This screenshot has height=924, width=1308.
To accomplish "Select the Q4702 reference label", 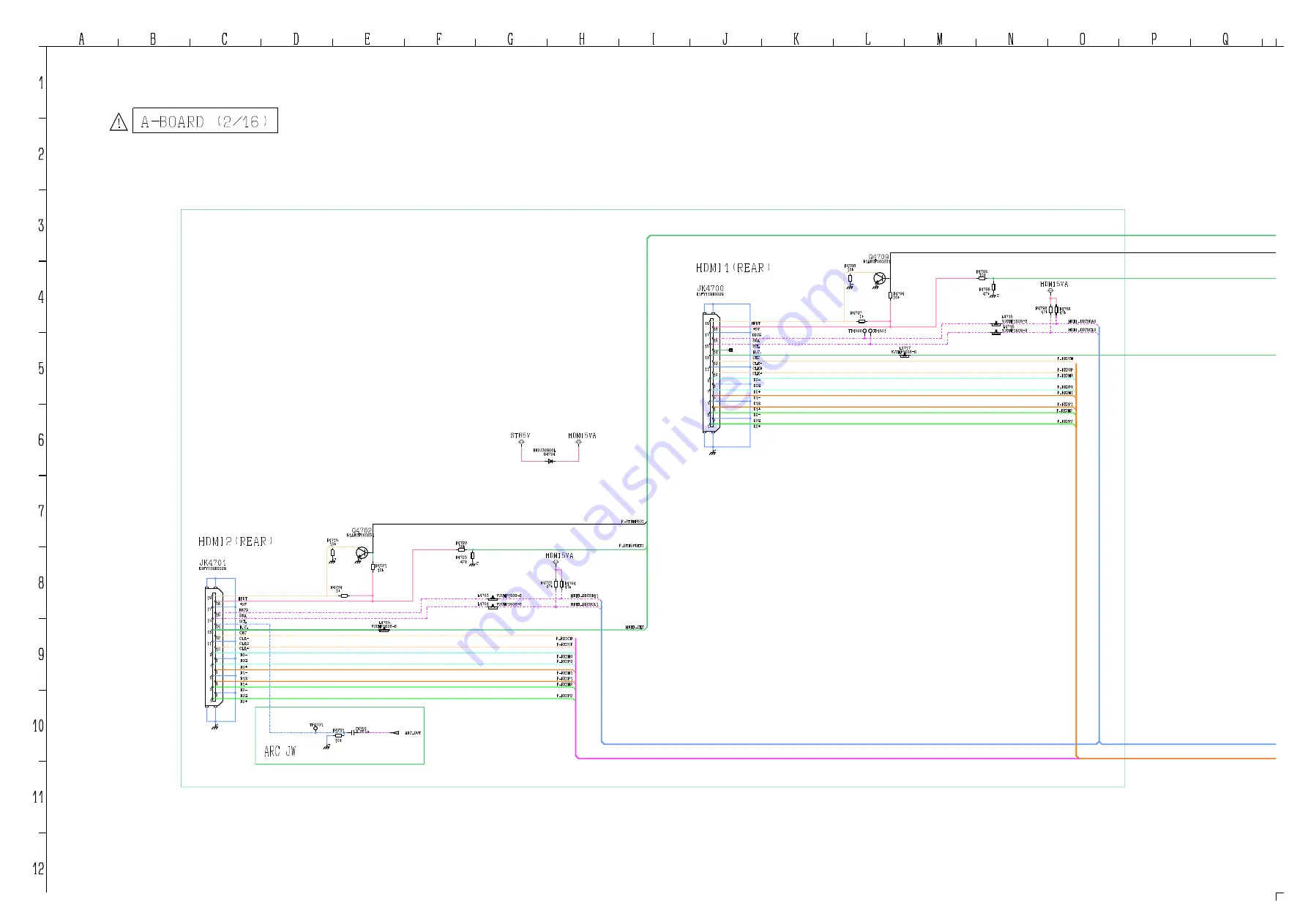I will pyautogui.click(x=362, y=530).
